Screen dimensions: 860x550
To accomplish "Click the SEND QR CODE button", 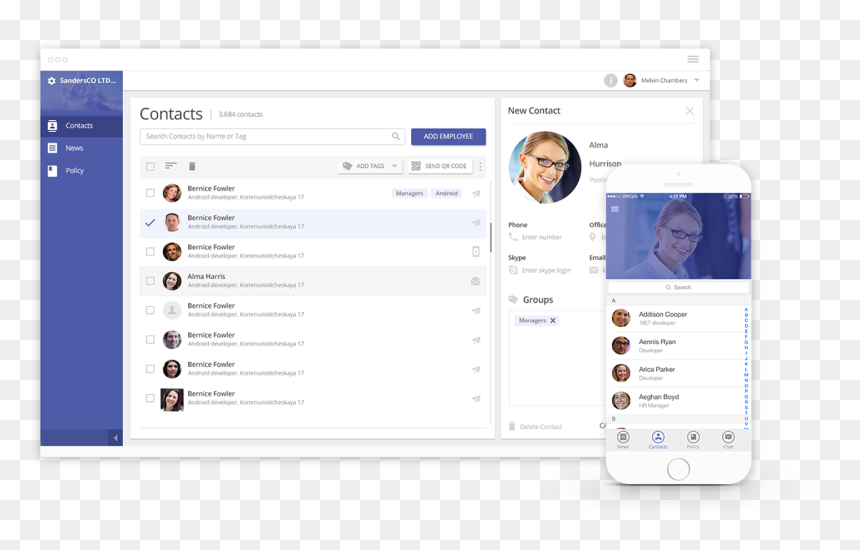I will [440, 166].
